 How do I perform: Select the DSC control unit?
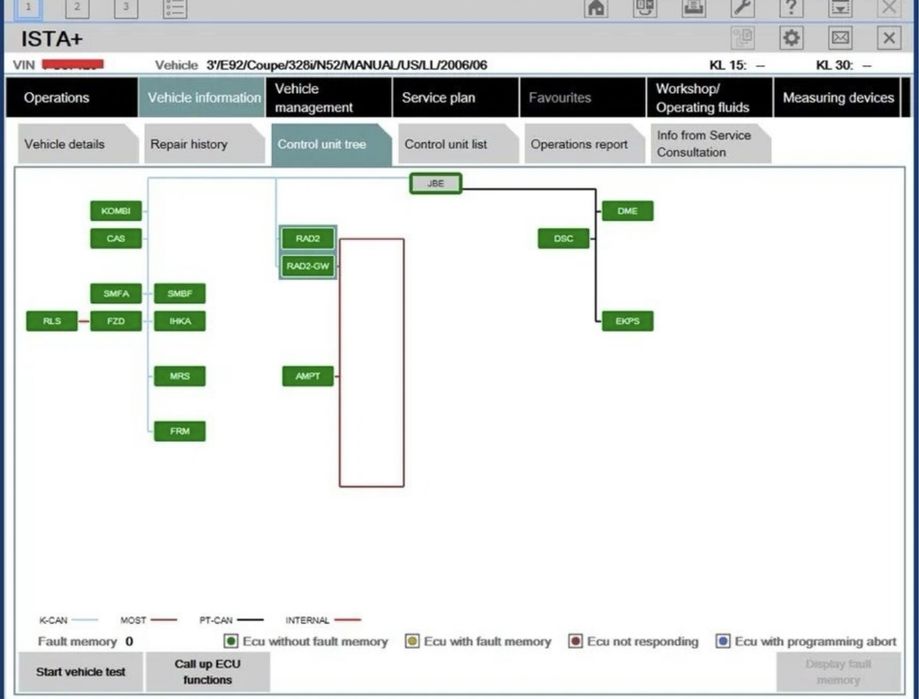pos(563,238)
